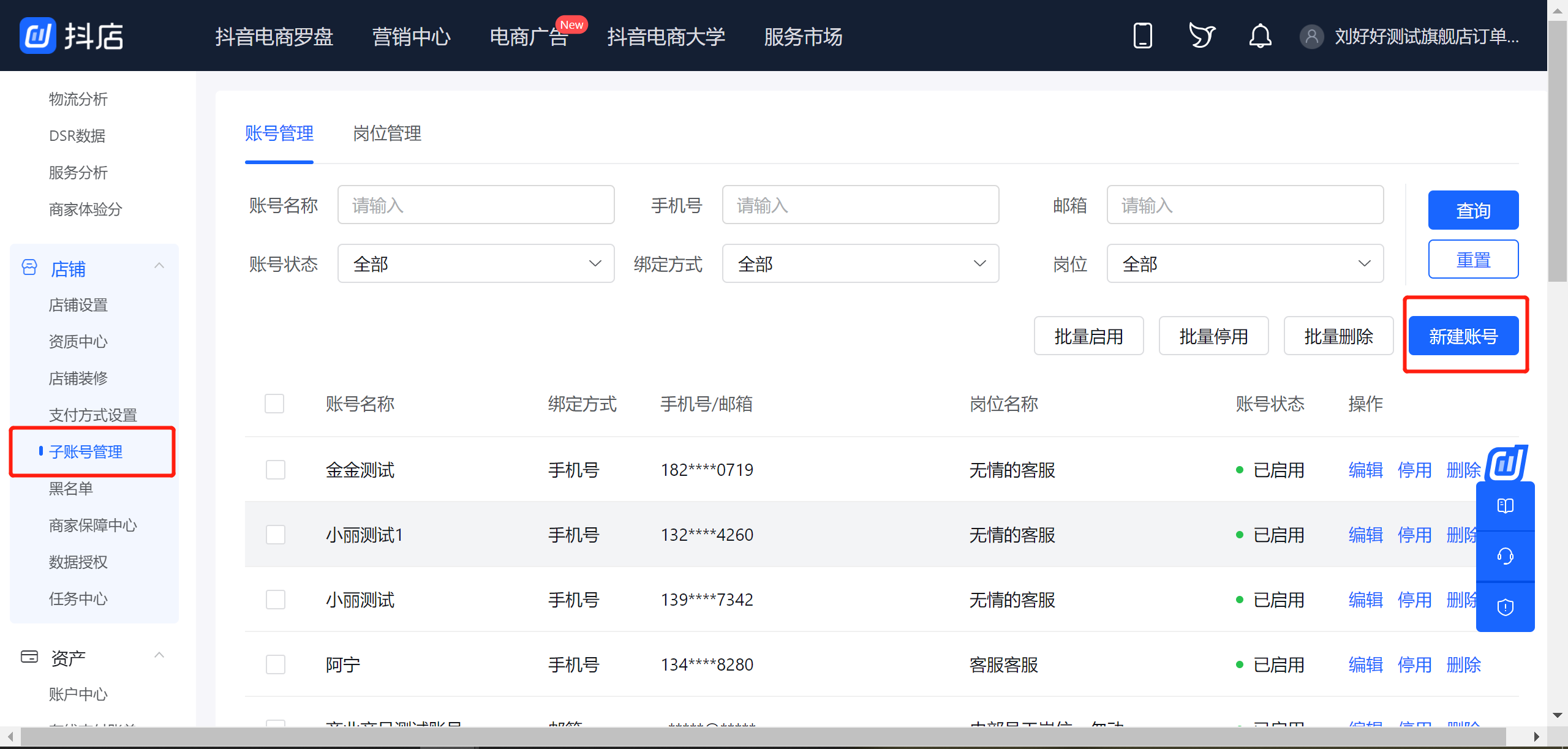
Task: Click the 重置 button
Action: click(1473, 259)
